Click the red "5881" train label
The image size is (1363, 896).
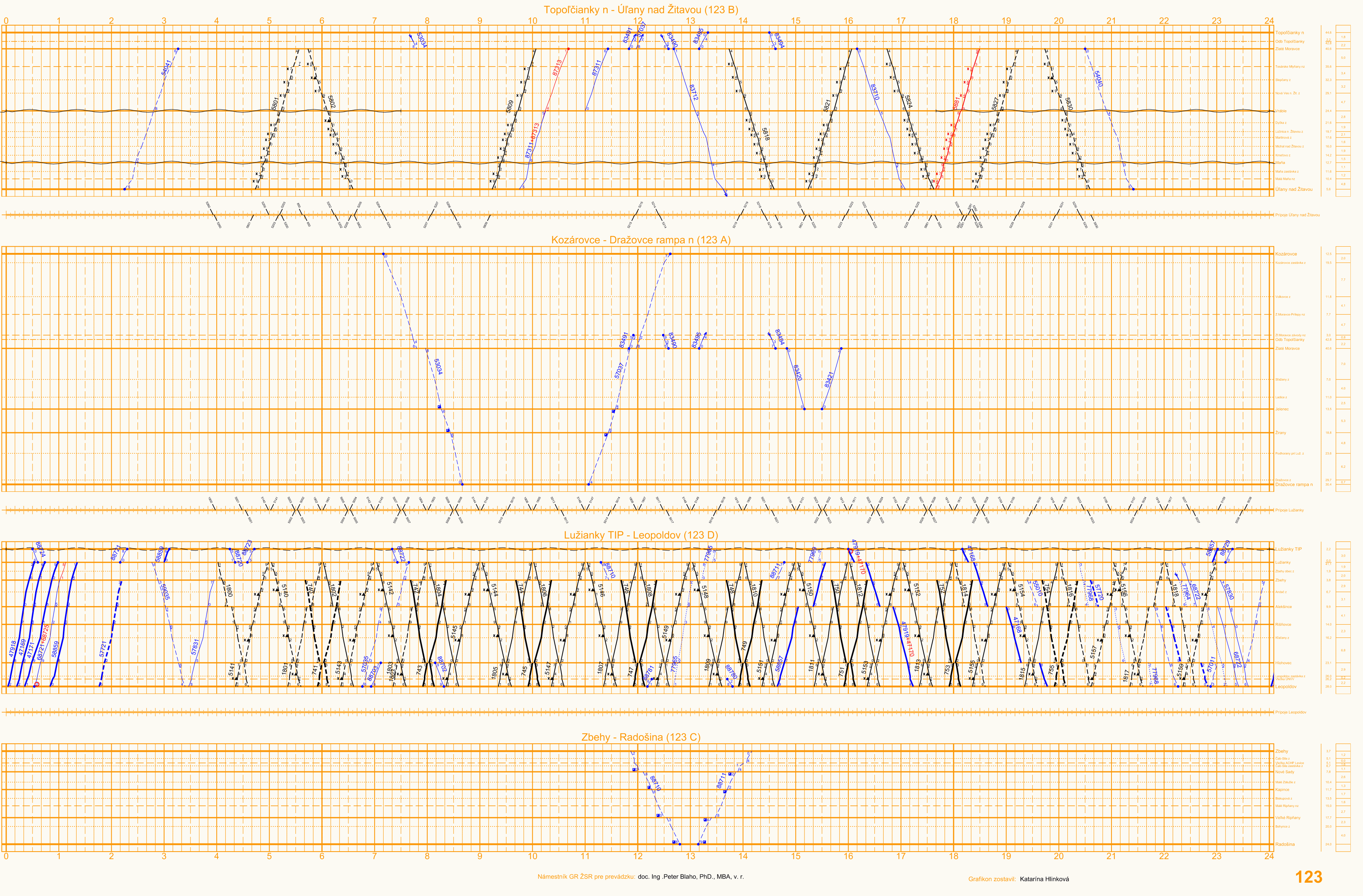[957, 104]
